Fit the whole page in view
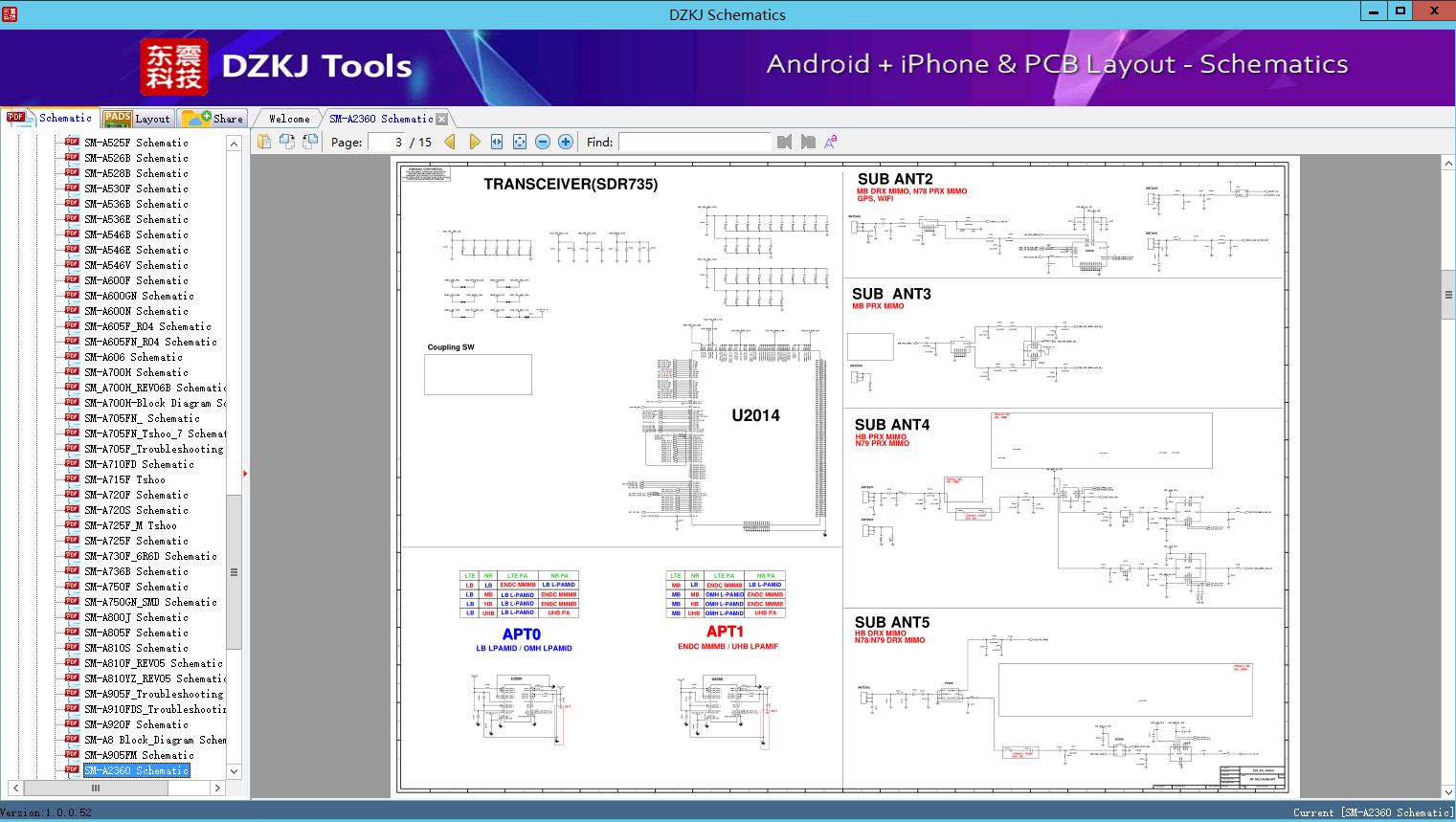Screen dimensions: 1456x822 520,142
